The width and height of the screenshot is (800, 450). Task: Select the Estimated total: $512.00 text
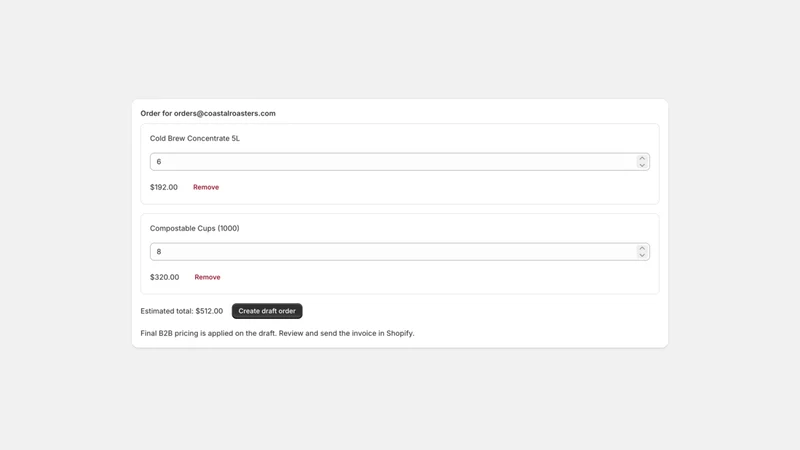tap(182, 311)
